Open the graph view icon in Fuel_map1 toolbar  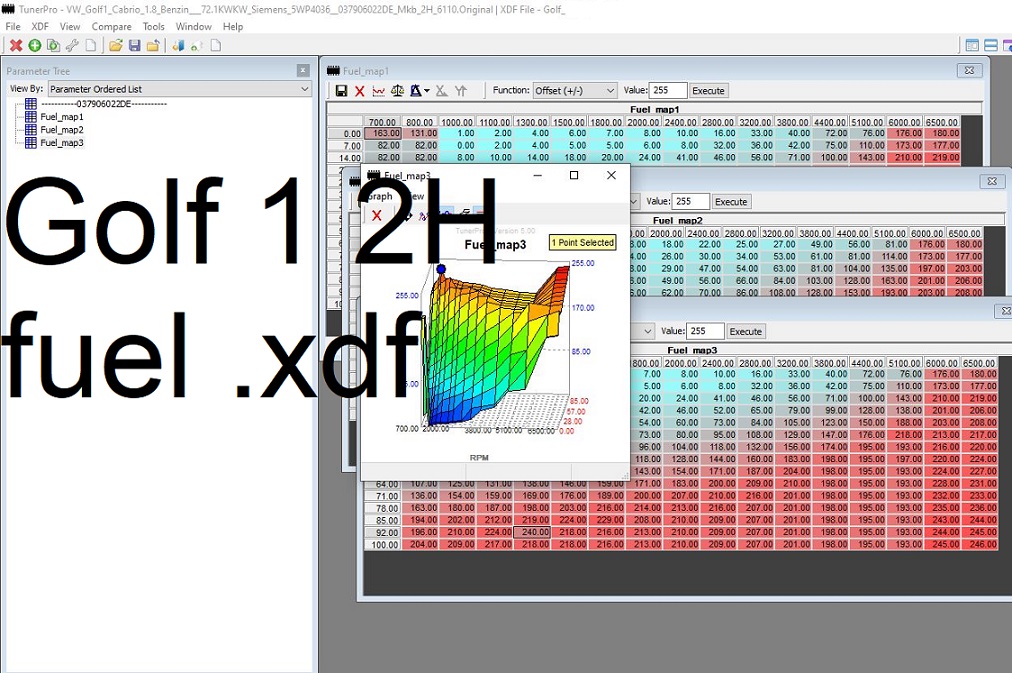pos(378,90)
